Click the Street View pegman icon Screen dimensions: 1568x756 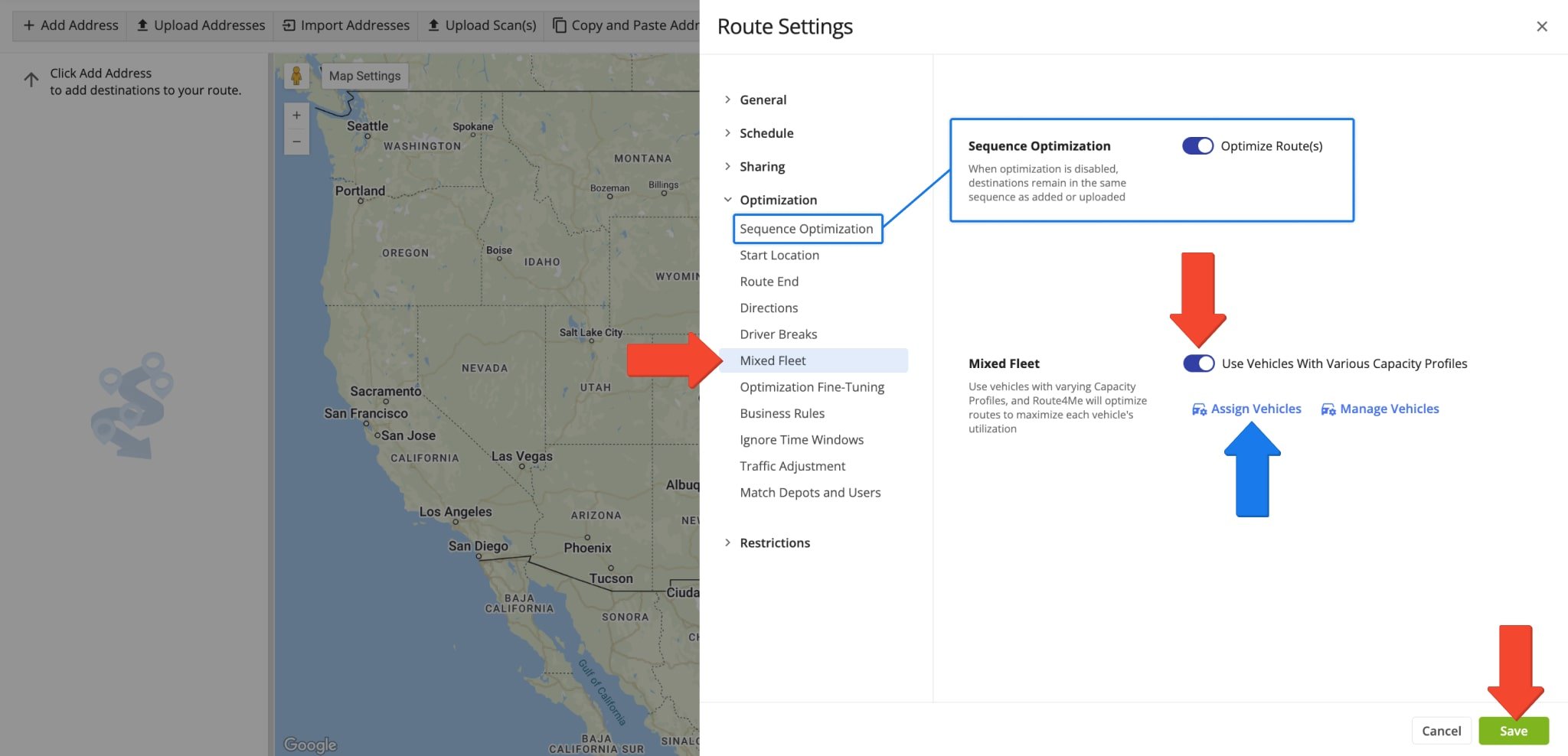click(x=296, y=76)
